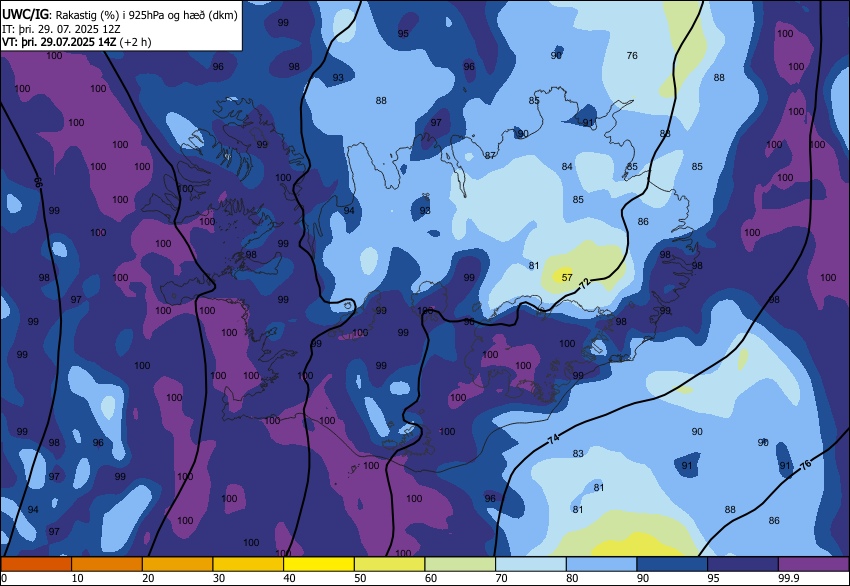Click the dark orange 0–10 legend swatch

(36, 564)
